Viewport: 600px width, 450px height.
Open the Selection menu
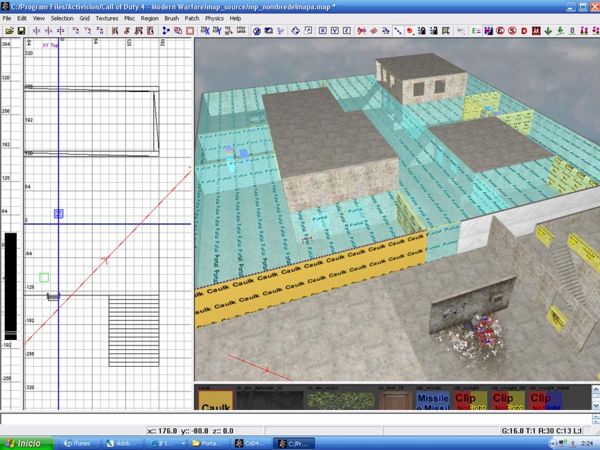(x=62, y=18)
